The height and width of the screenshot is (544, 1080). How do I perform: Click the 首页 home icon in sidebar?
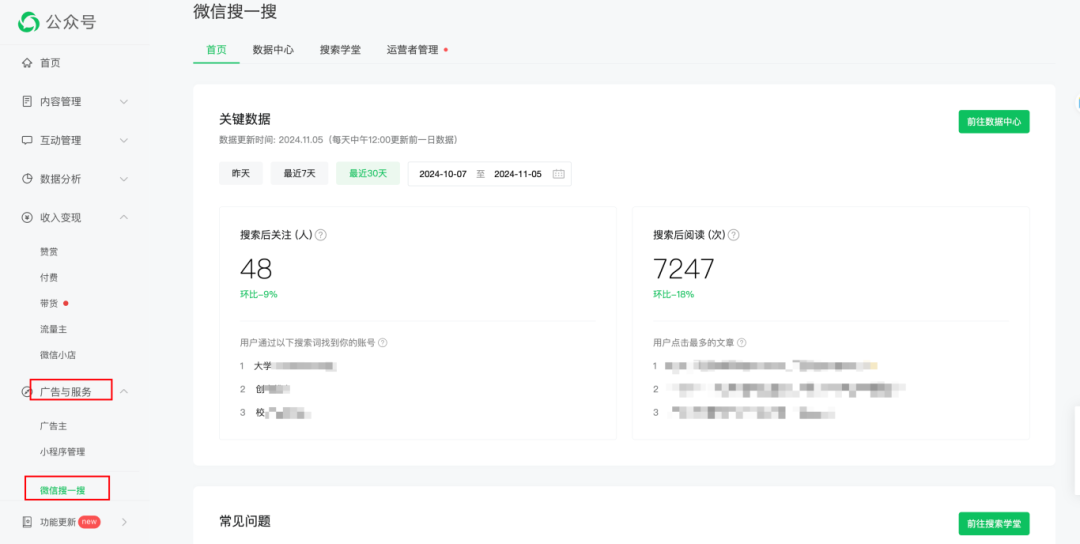tap(27, 63)
